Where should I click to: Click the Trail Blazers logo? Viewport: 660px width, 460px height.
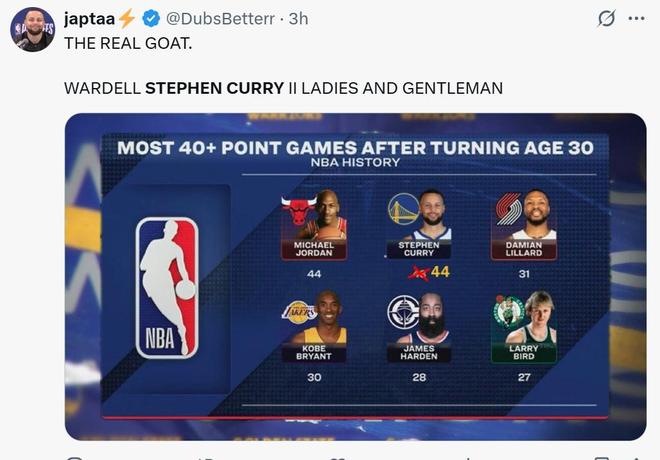(510, 210)
